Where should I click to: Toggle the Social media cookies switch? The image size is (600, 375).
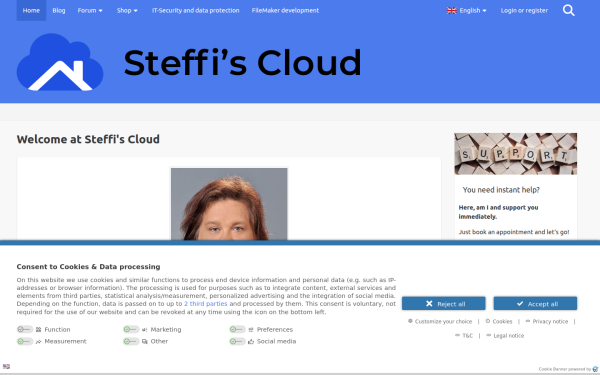[238, 341]
